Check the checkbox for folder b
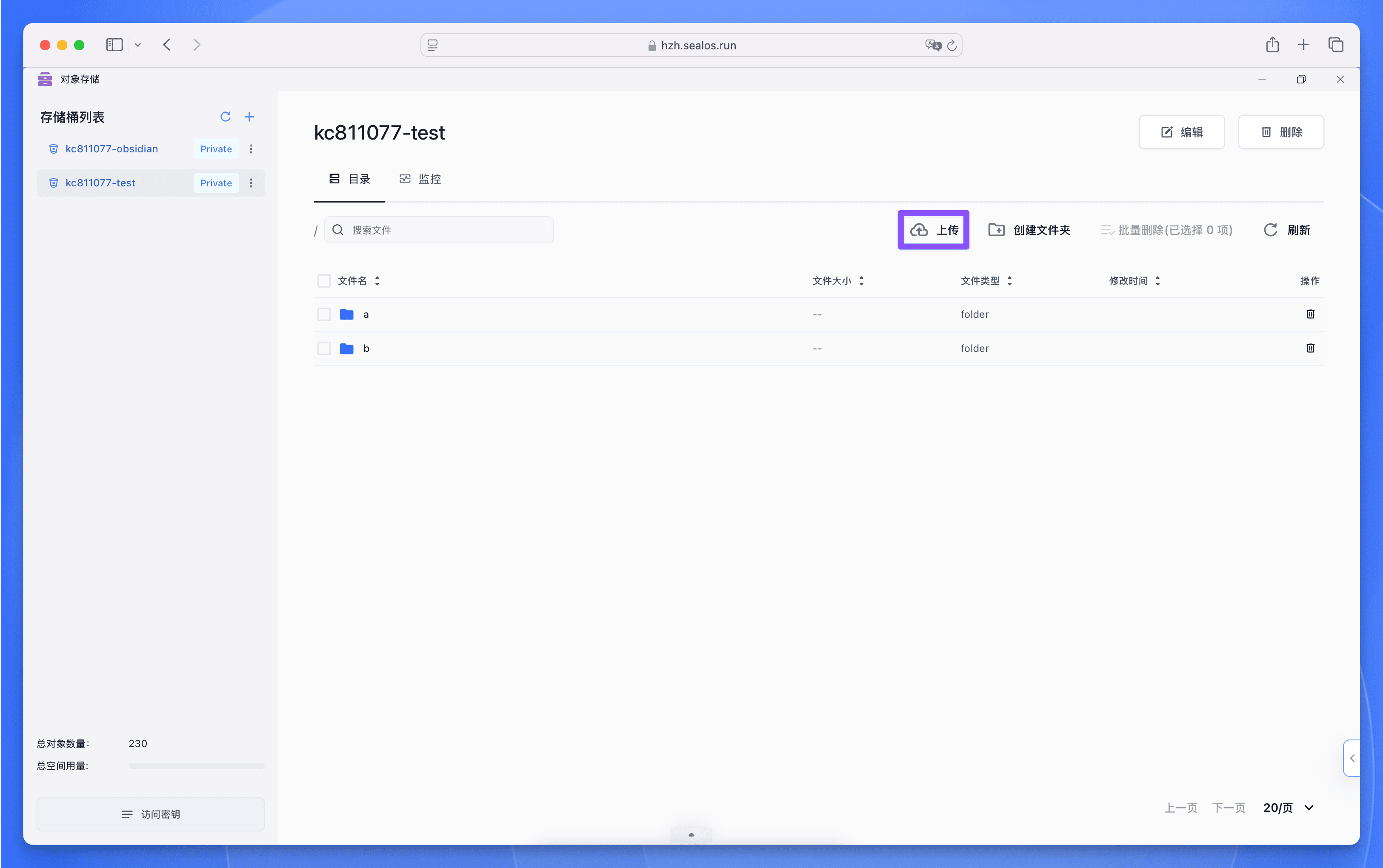The height and width of the screenshot is (868, 1383). pos(324,348)
